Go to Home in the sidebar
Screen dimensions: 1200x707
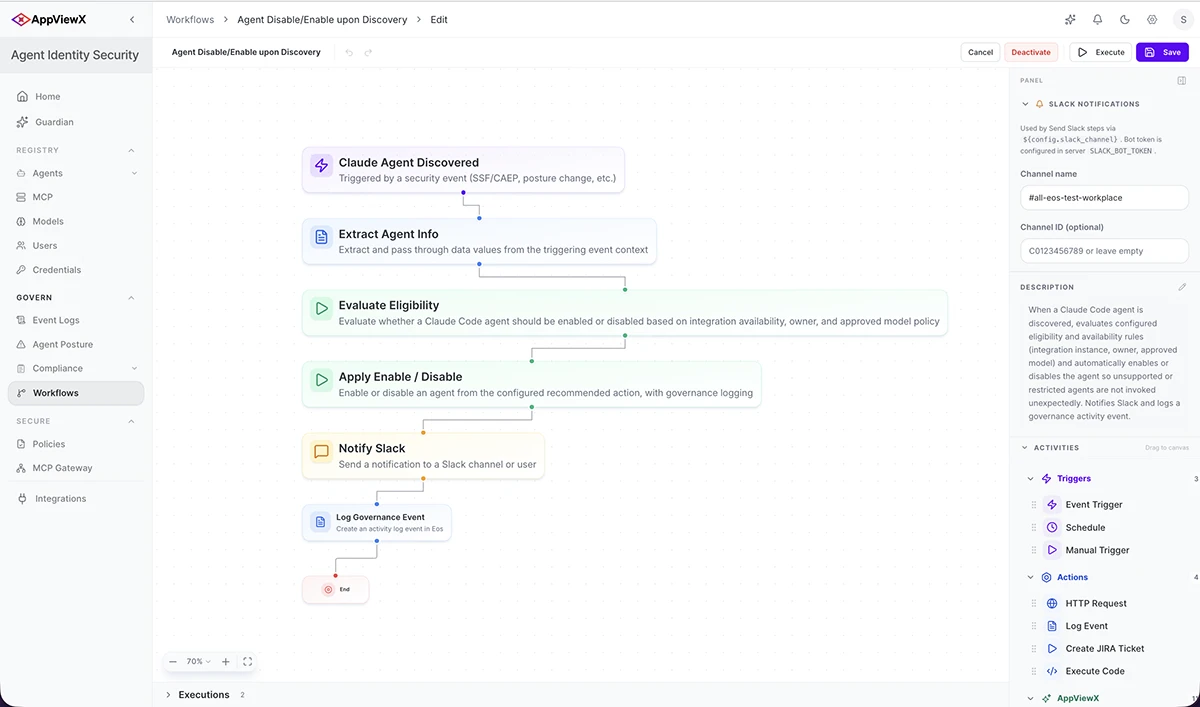point(75,97)
